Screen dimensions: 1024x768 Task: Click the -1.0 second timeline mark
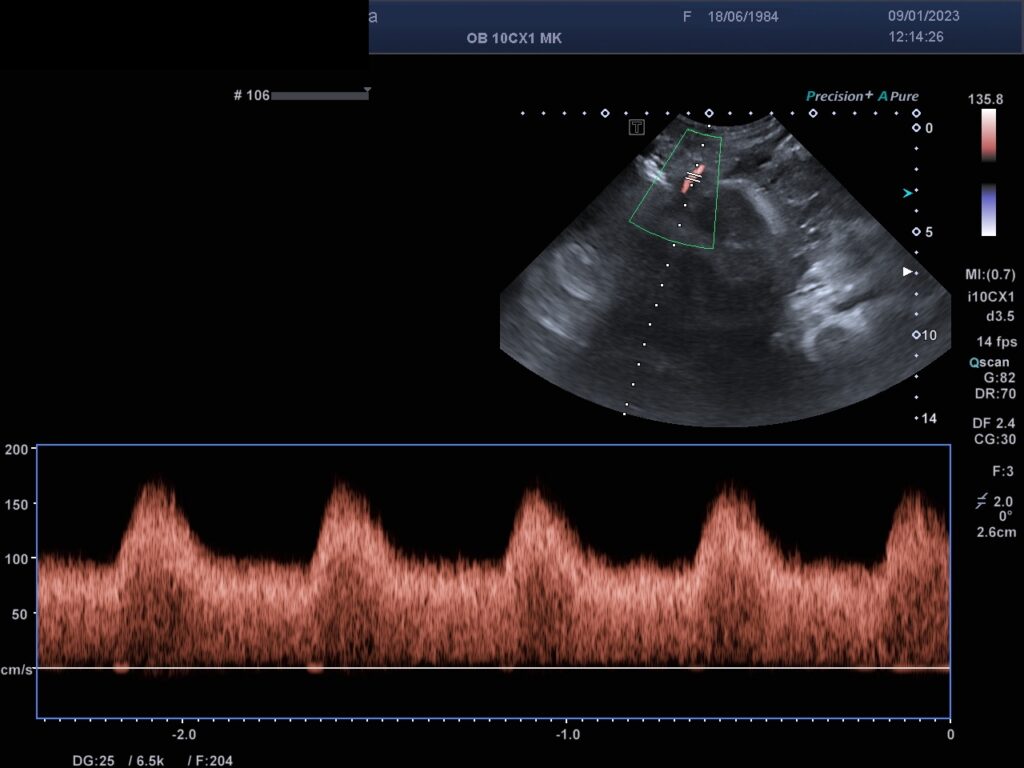tap(567, 734)
